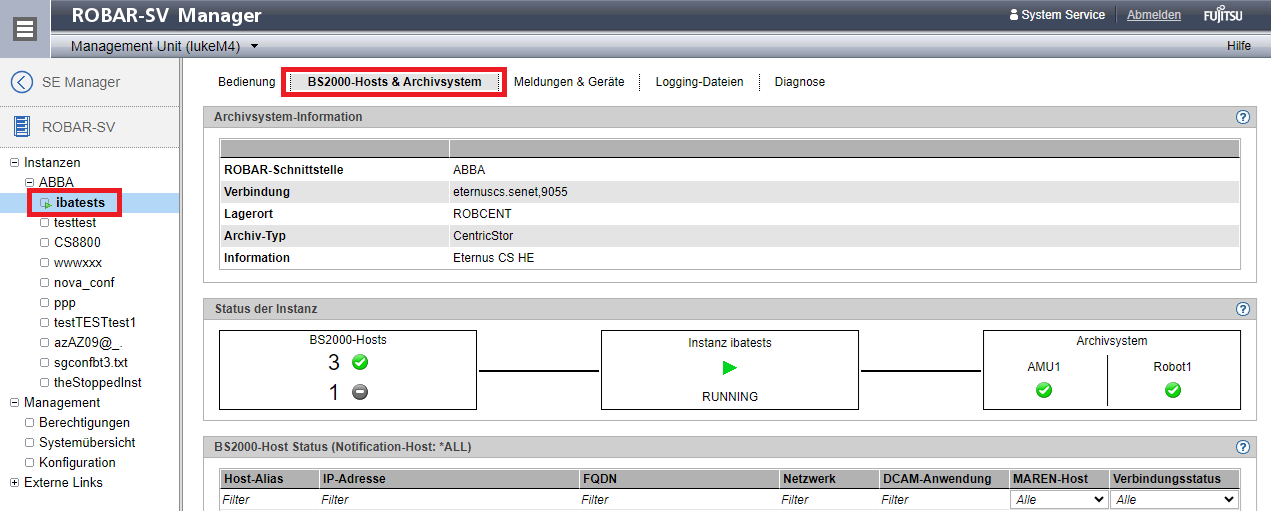Viewport: 1271px width, 511px height.
Task: Open Systemübersicht under Management
Action: click(x=87, y=443)
